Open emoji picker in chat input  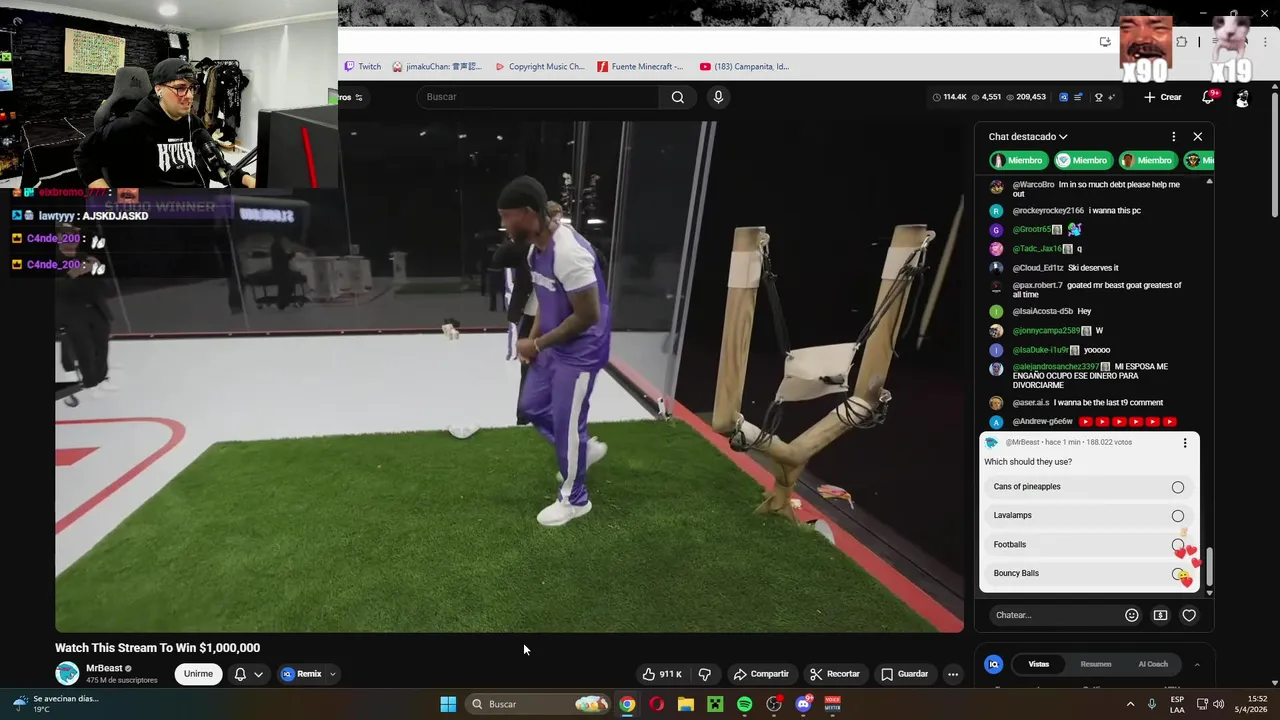pyautogui.click(x=1132, y=615)
